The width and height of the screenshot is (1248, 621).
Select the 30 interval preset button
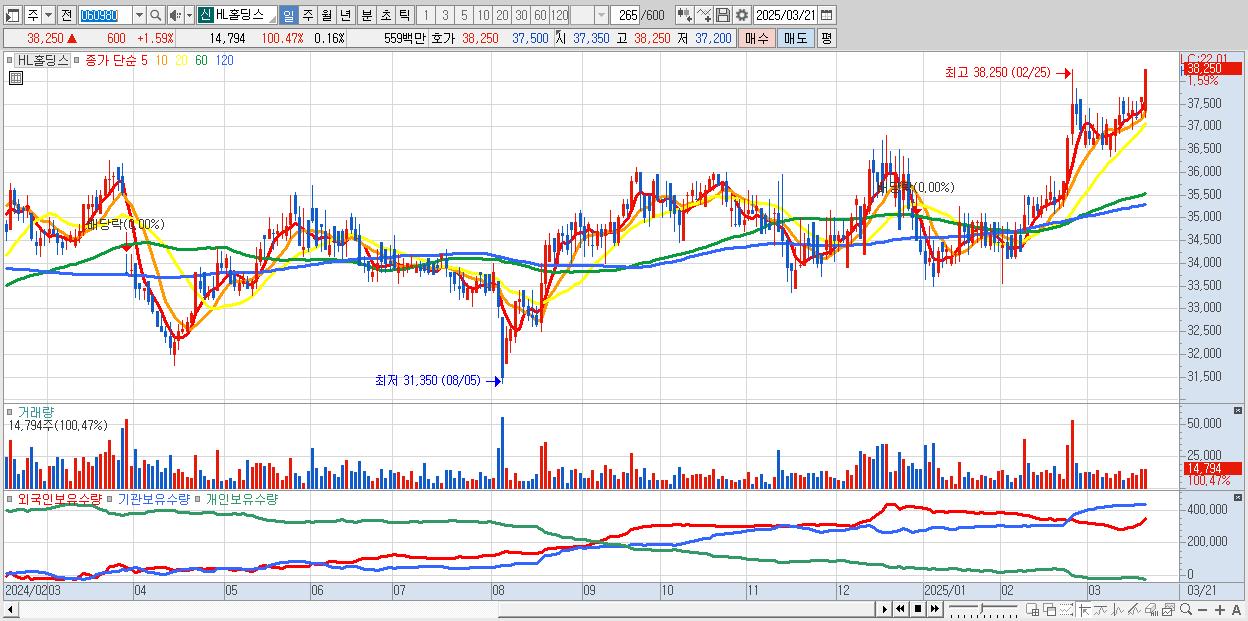521,15
